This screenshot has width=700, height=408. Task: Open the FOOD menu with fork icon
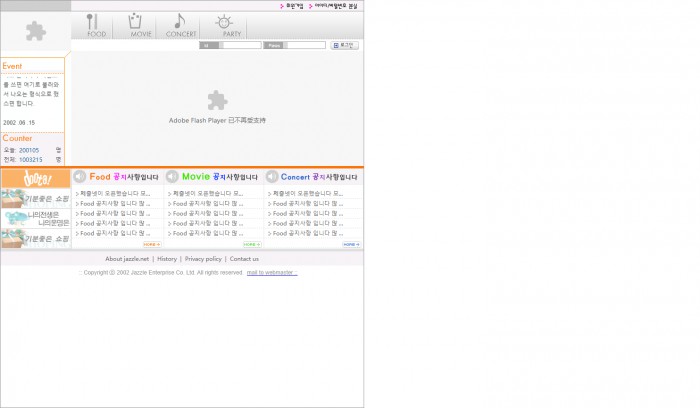click(94, 25)
